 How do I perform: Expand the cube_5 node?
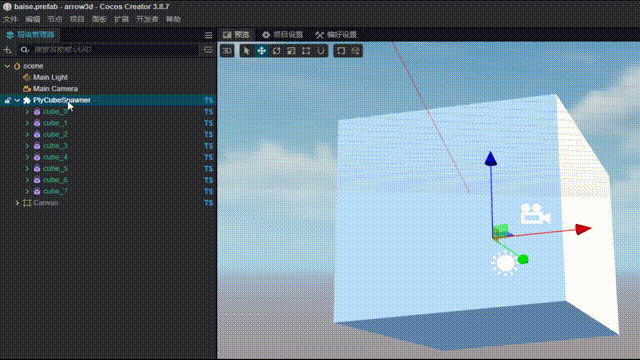(27, 169)
